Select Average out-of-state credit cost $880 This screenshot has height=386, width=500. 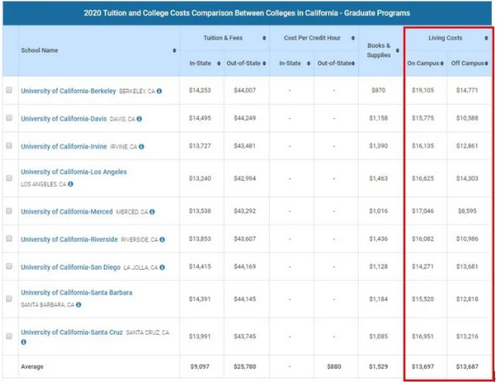pyautogui.click(x=334, y=367)
